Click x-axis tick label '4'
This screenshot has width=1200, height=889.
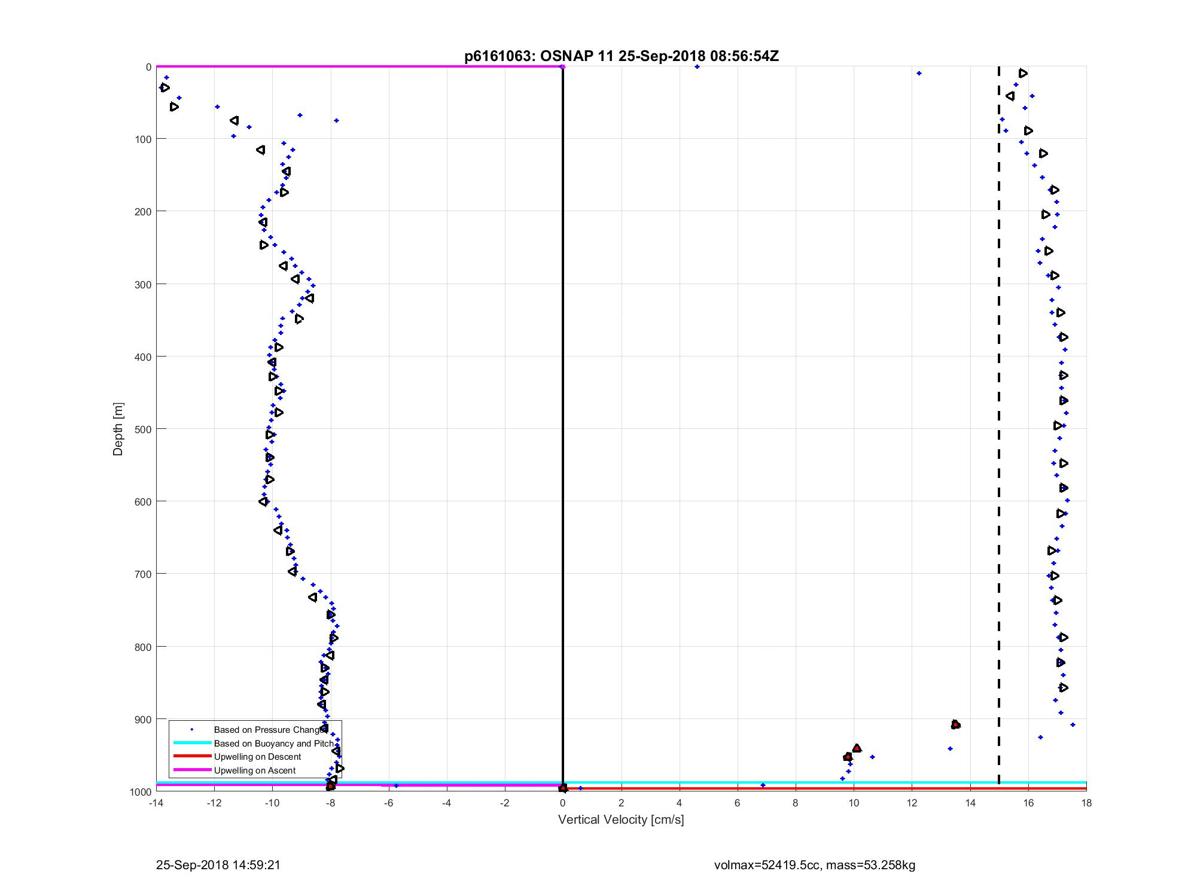tap(679, 802)
